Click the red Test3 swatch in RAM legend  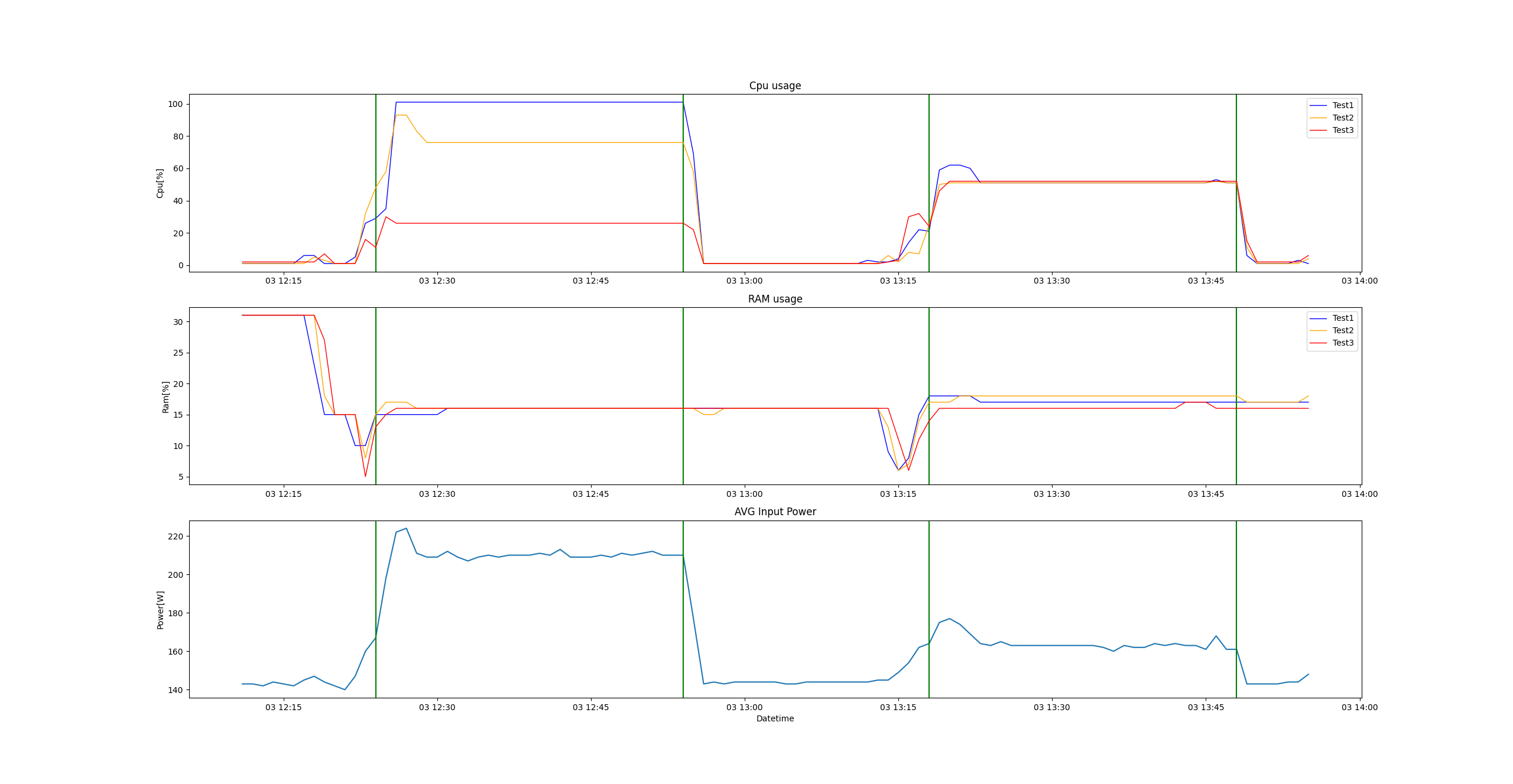pyautogui.click(x=1319, y=343)
